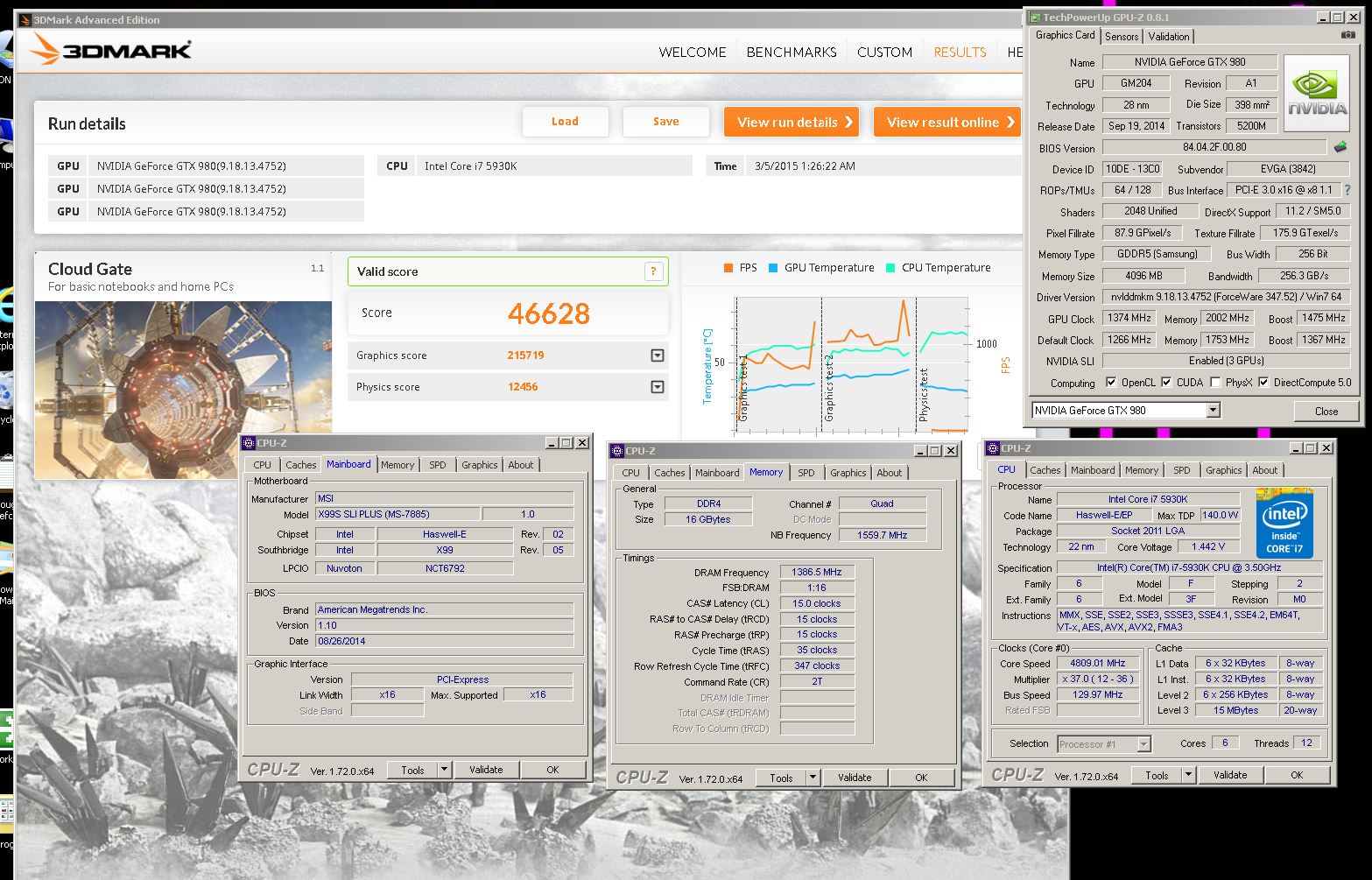Select the Graphics Card tab in GPU-Z
Screen dimensions: 1372x880
click(x=1065, y=35)
